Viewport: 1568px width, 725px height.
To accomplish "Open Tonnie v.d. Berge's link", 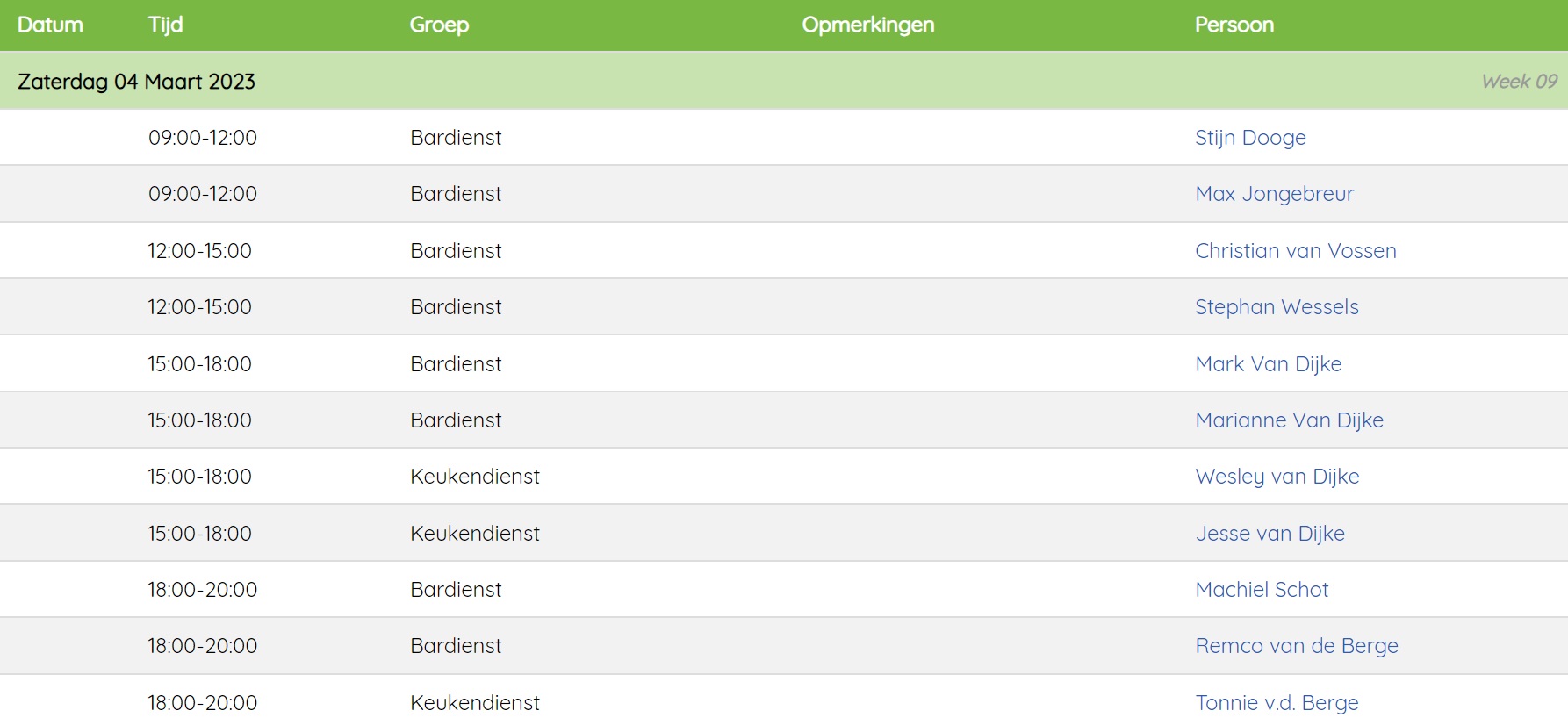I will pyautogui.click(x=1277, y=703).
